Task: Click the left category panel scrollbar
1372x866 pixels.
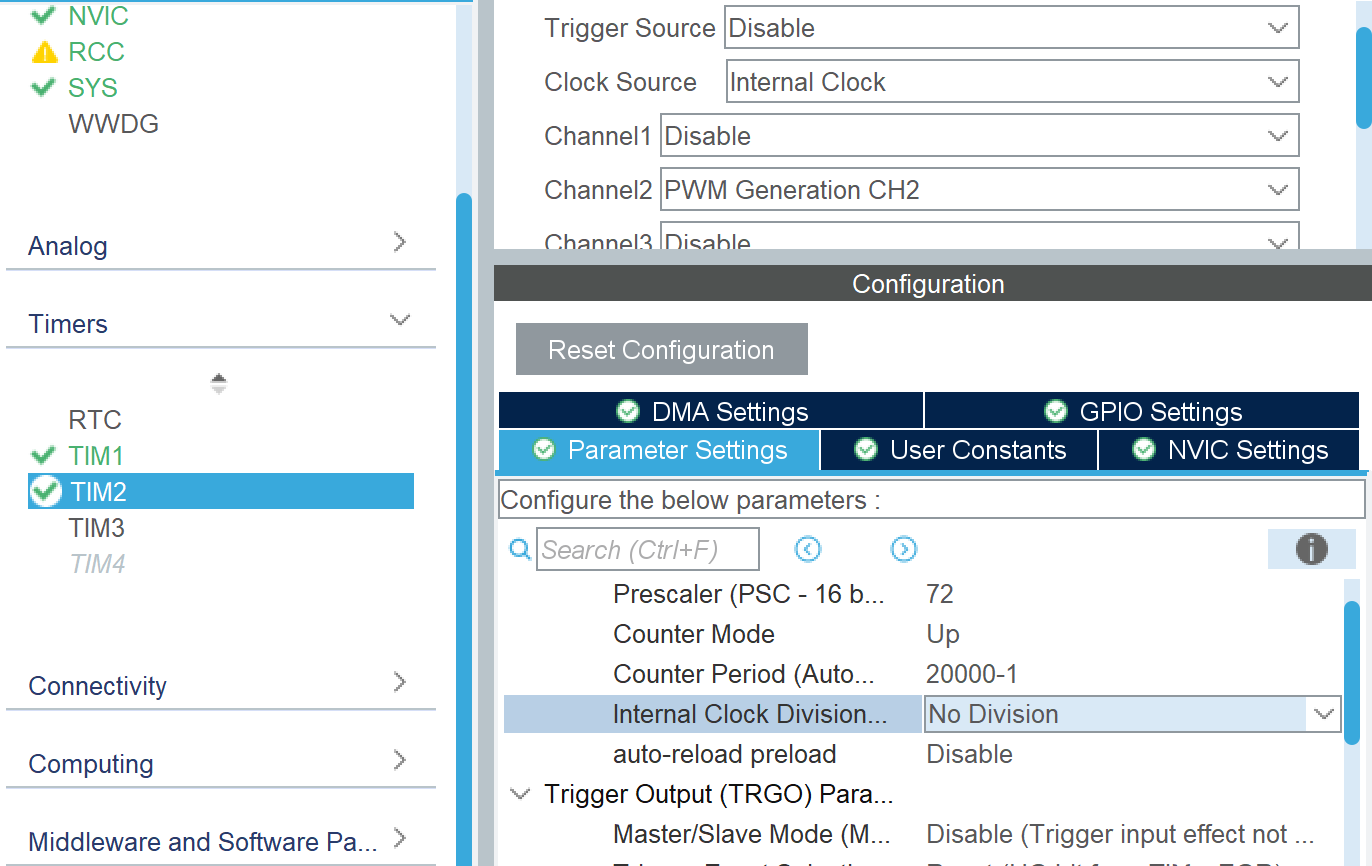Action: point(464,530)
